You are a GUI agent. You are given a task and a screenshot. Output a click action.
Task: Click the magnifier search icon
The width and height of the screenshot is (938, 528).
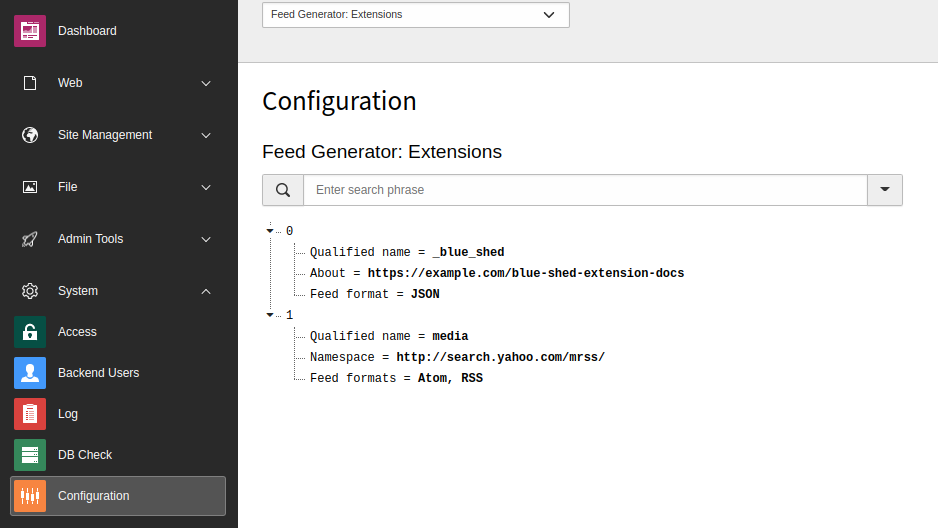(283, 190)
